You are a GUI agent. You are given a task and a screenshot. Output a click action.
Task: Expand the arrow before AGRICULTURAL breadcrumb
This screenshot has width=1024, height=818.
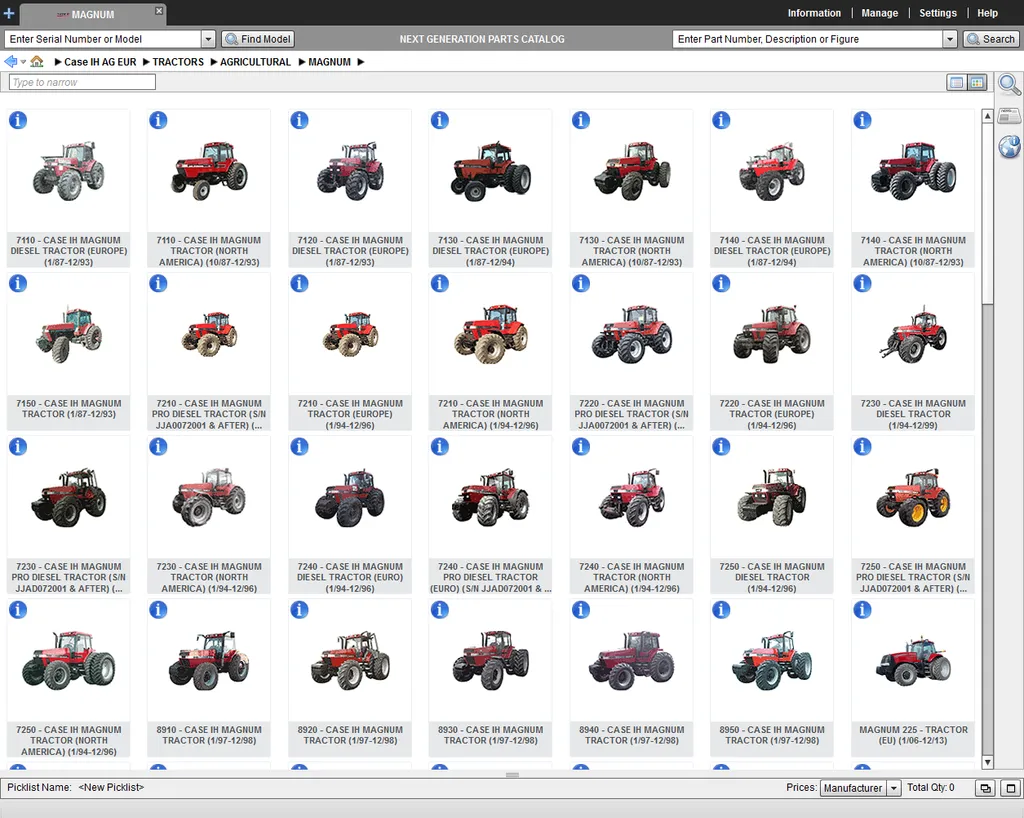tap(214, 62)
